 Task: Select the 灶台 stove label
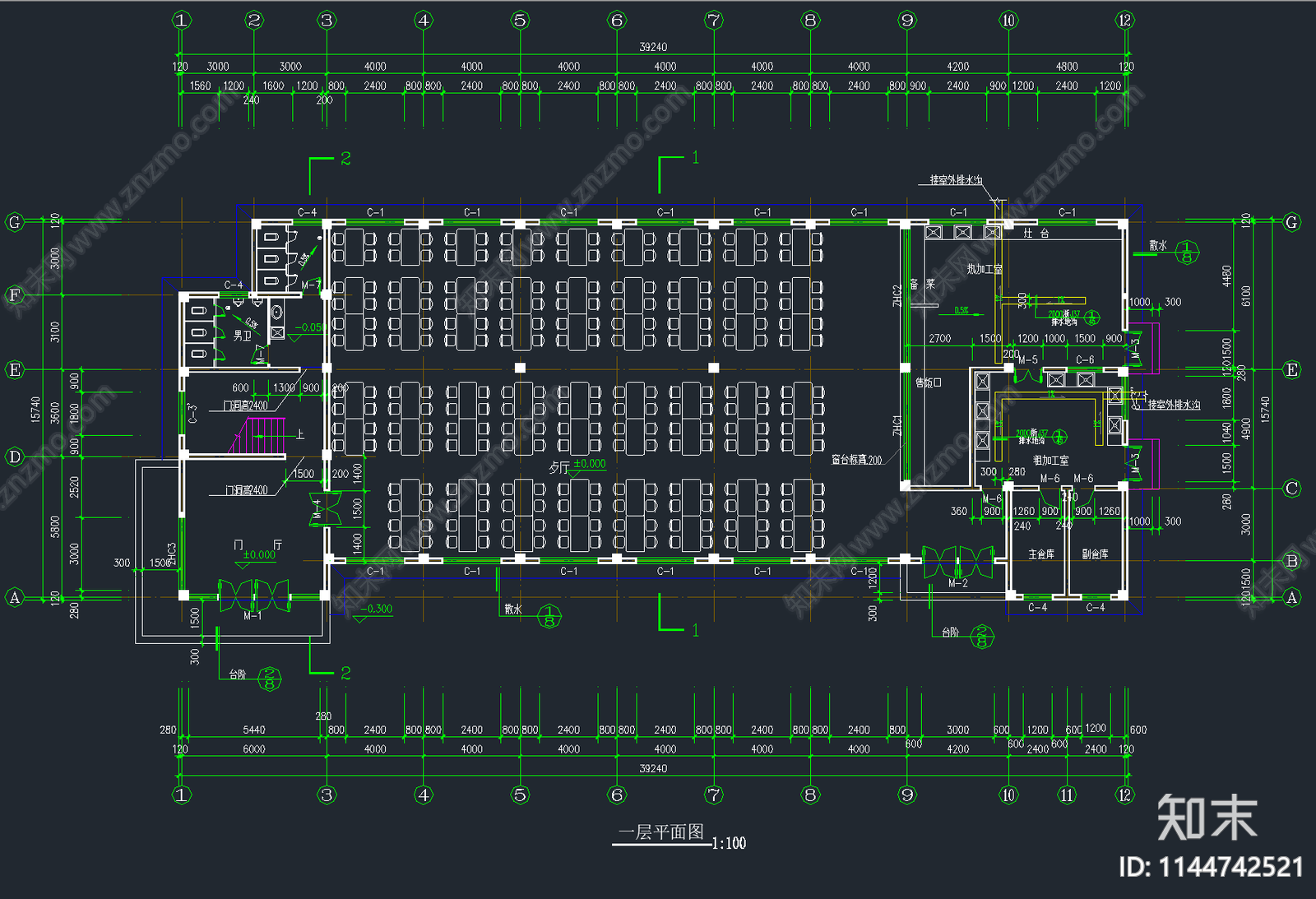(1036, 234)
